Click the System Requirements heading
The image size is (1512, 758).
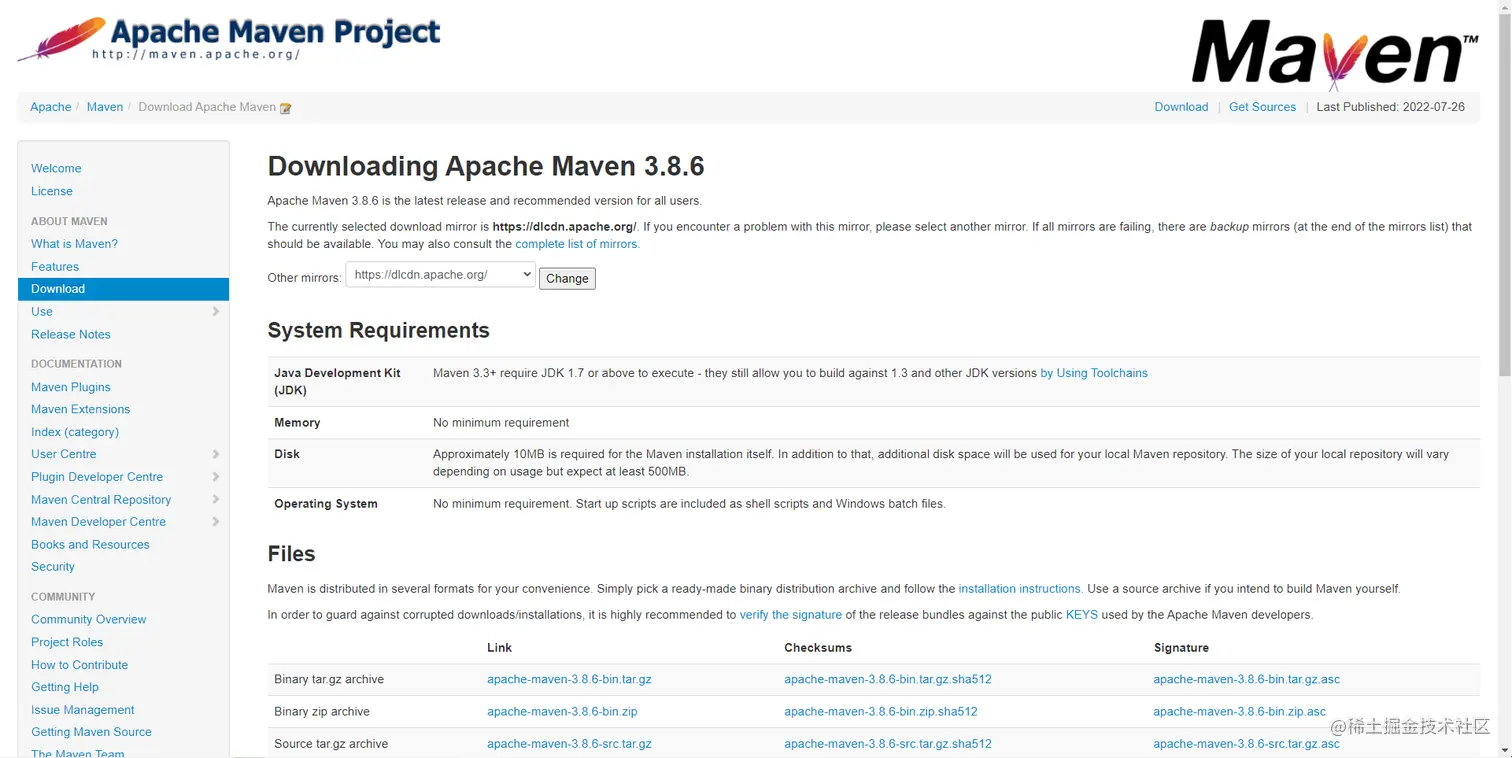point(378,331)
